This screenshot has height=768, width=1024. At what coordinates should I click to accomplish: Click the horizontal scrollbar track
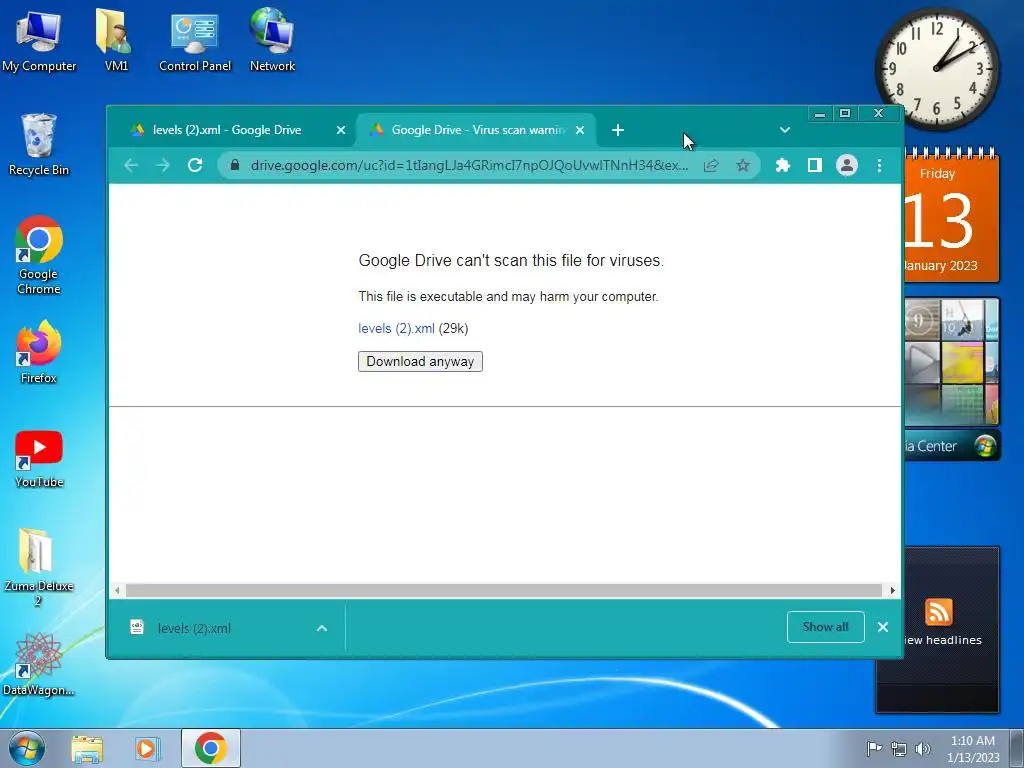pos(504,590)
